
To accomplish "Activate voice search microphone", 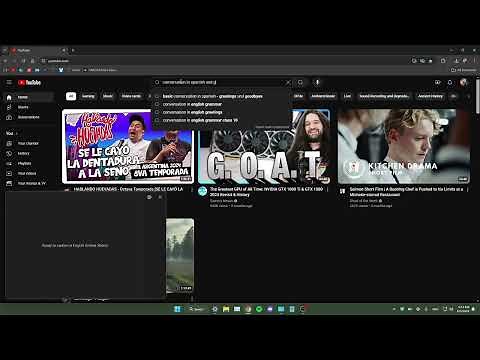I will (317, 82).
